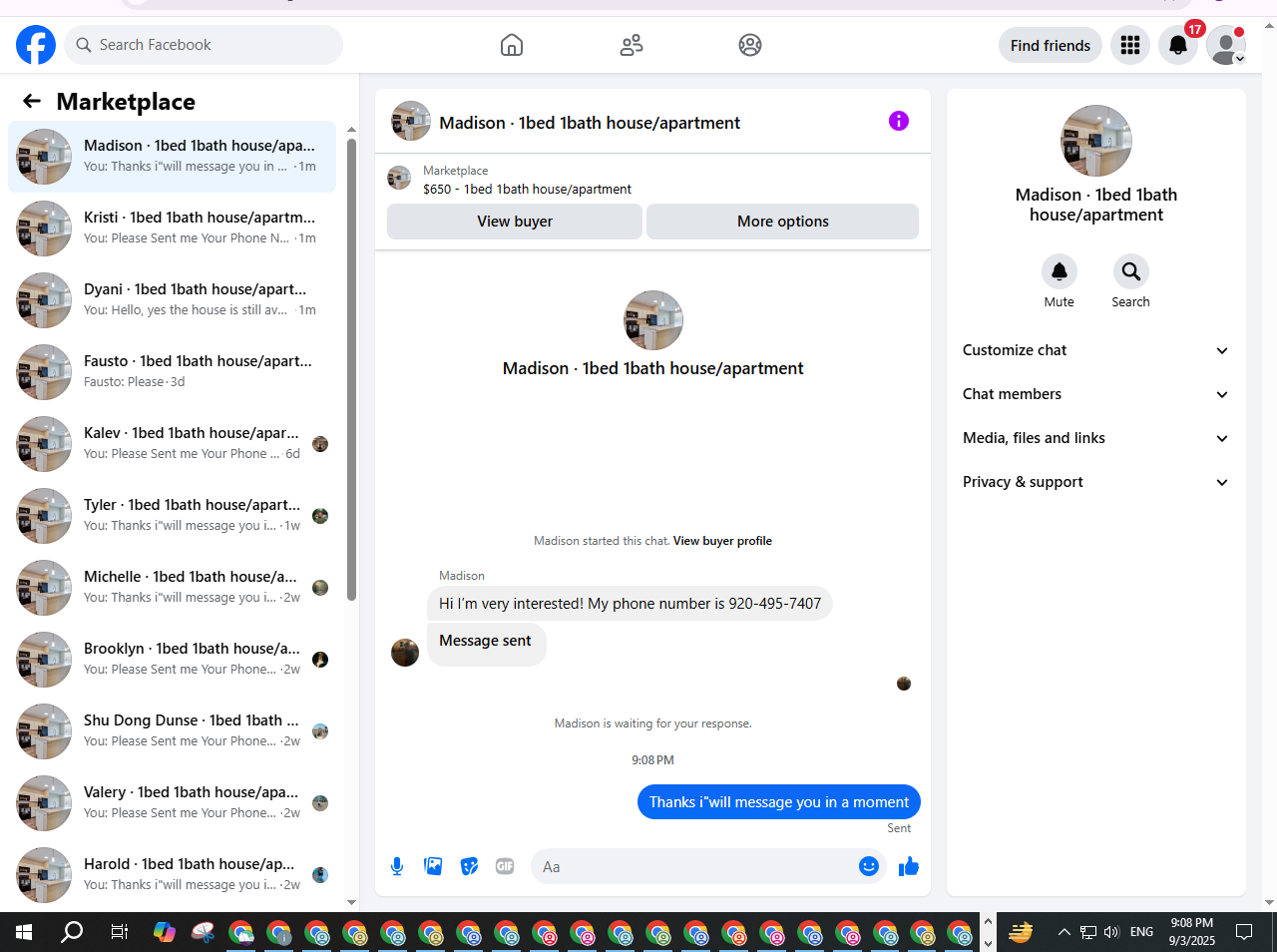The height and width of the screenshot is (952, 1277).
Task: Open the notifications bell with 17 badge
Action: pos(1178,45)
